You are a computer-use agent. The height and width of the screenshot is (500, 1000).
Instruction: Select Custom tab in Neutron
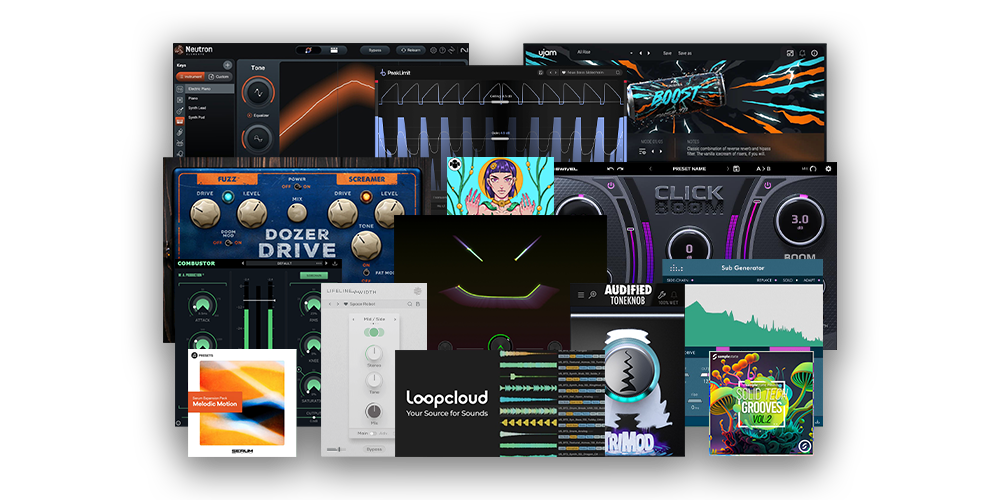pyautogui.click(x=219, y=77)
